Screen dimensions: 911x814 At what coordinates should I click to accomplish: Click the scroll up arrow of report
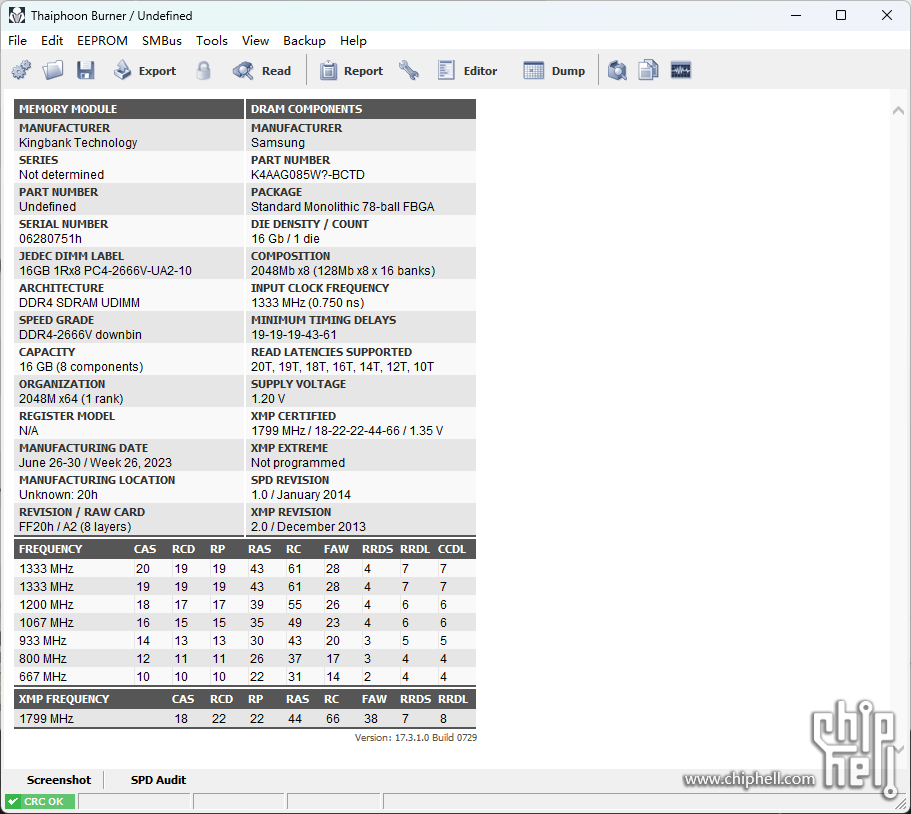[898, 110]
